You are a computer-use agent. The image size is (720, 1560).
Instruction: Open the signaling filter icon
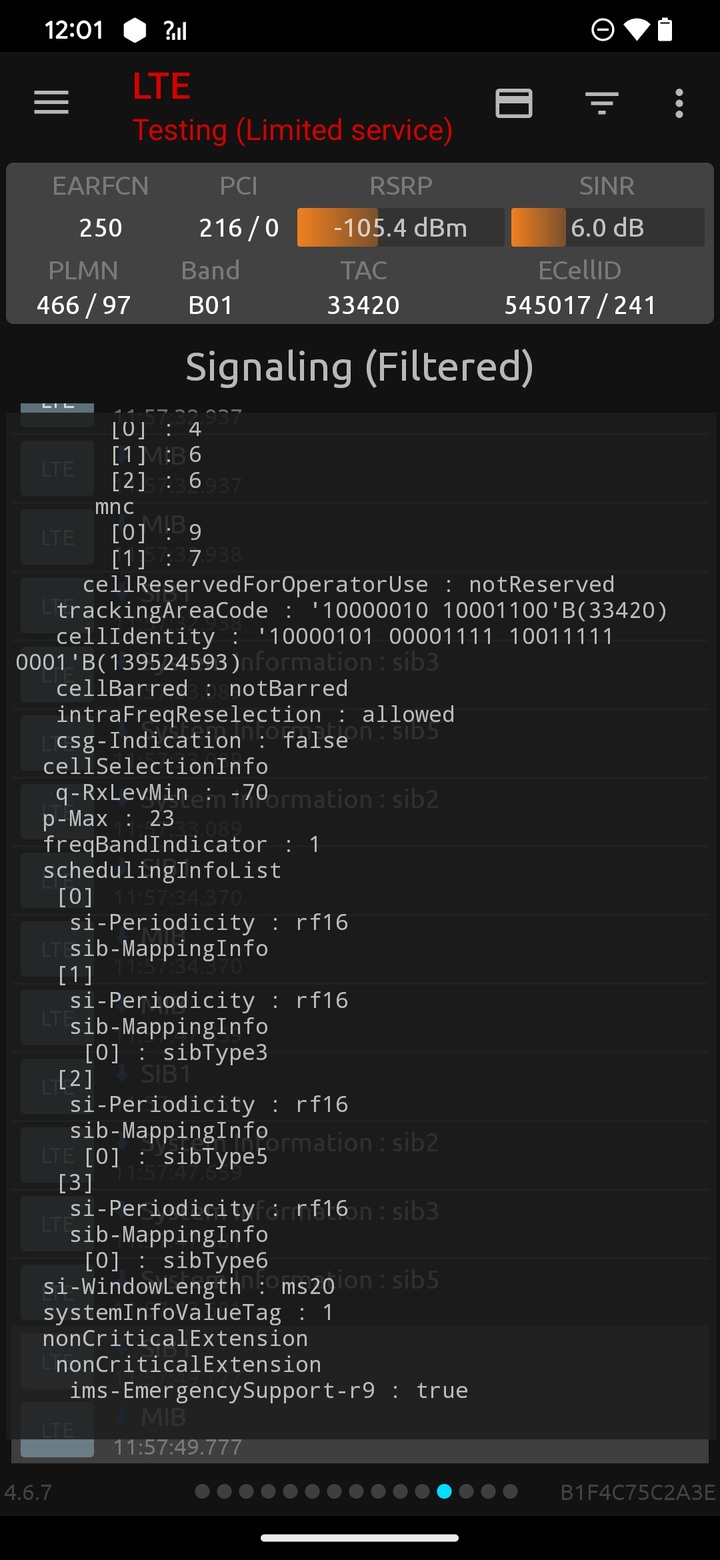[601, 103]
